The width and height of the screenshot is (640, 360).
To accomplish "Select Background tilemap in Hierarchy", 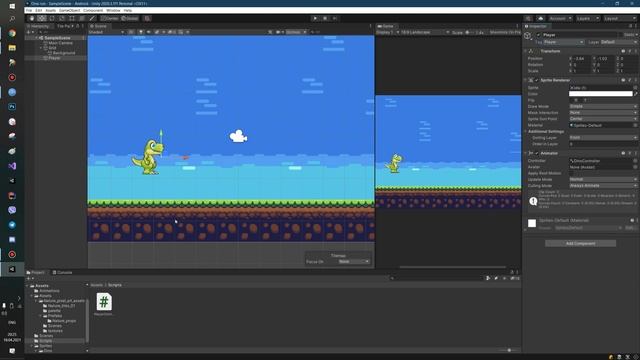I will [64, 53].
